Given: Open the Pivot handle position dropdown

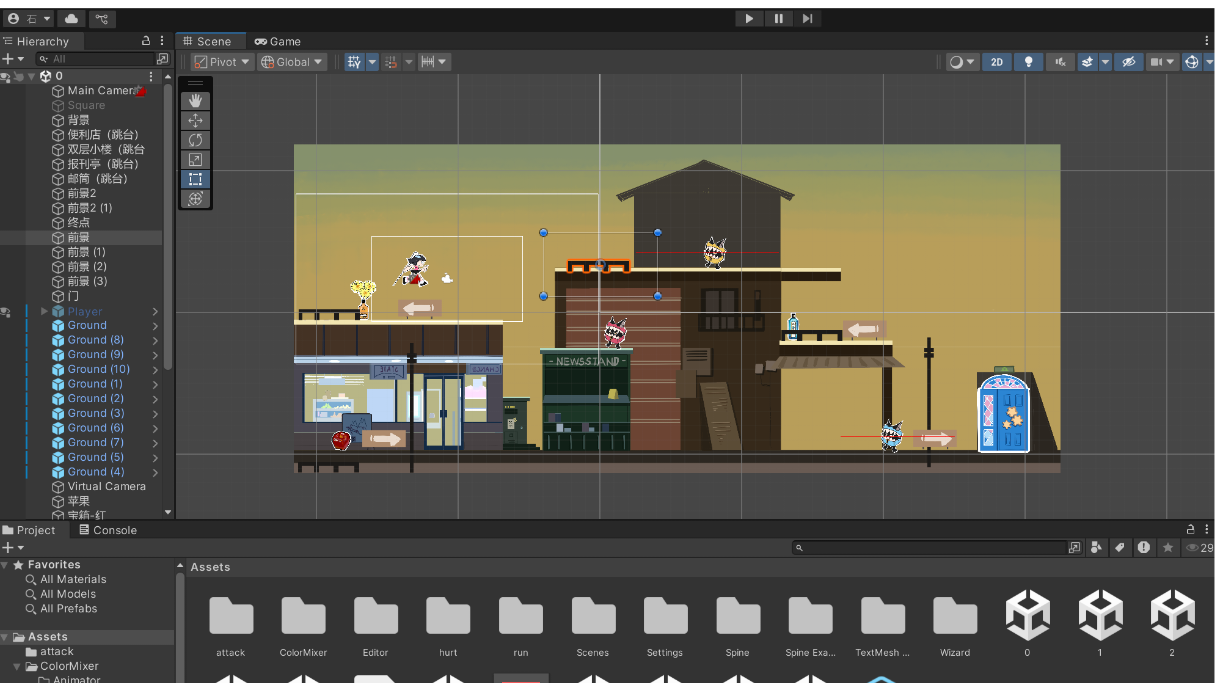Looking at the screenshot, I should click(x=222, y=62).
